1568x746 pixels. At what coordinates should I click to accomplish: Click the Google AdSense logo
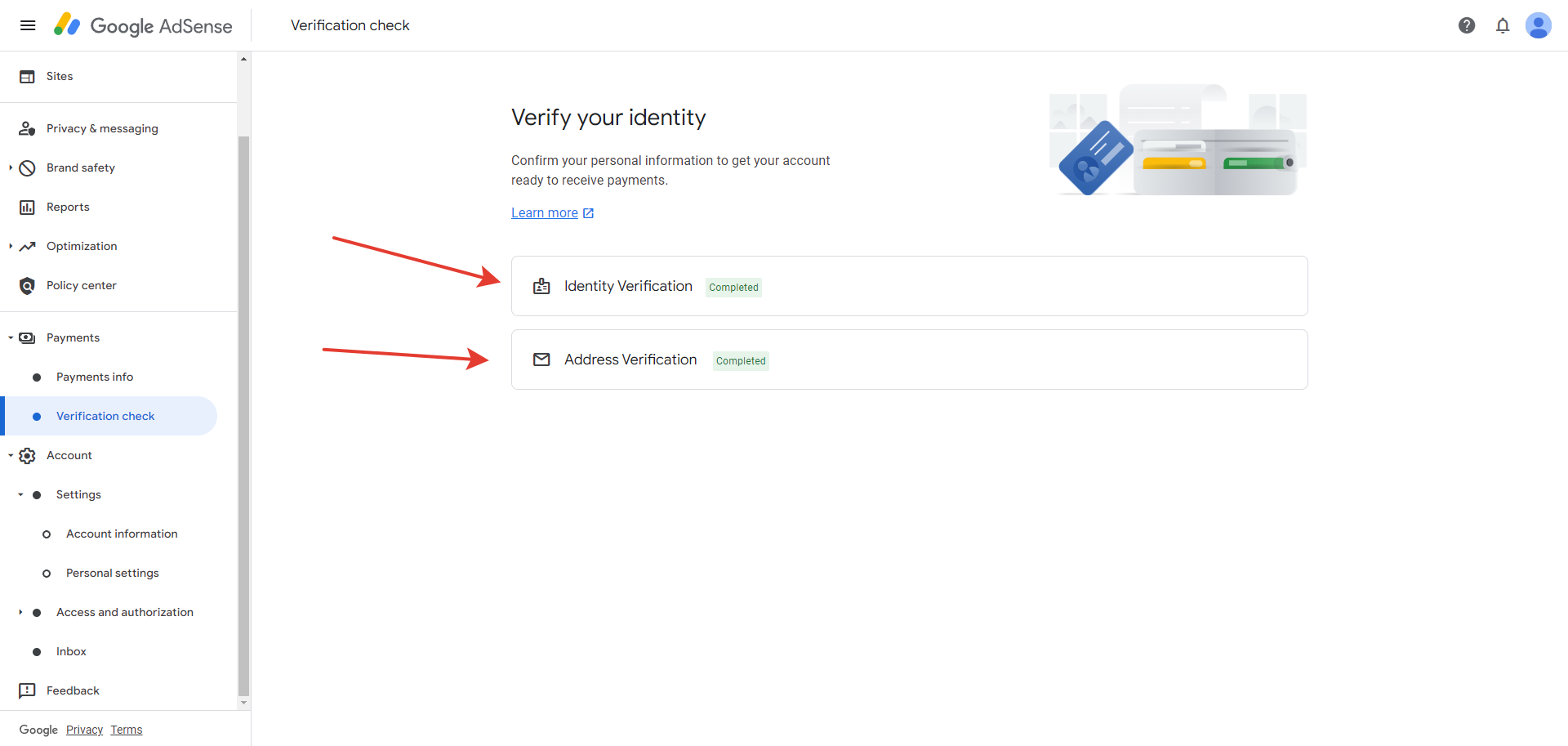point(143,25)
